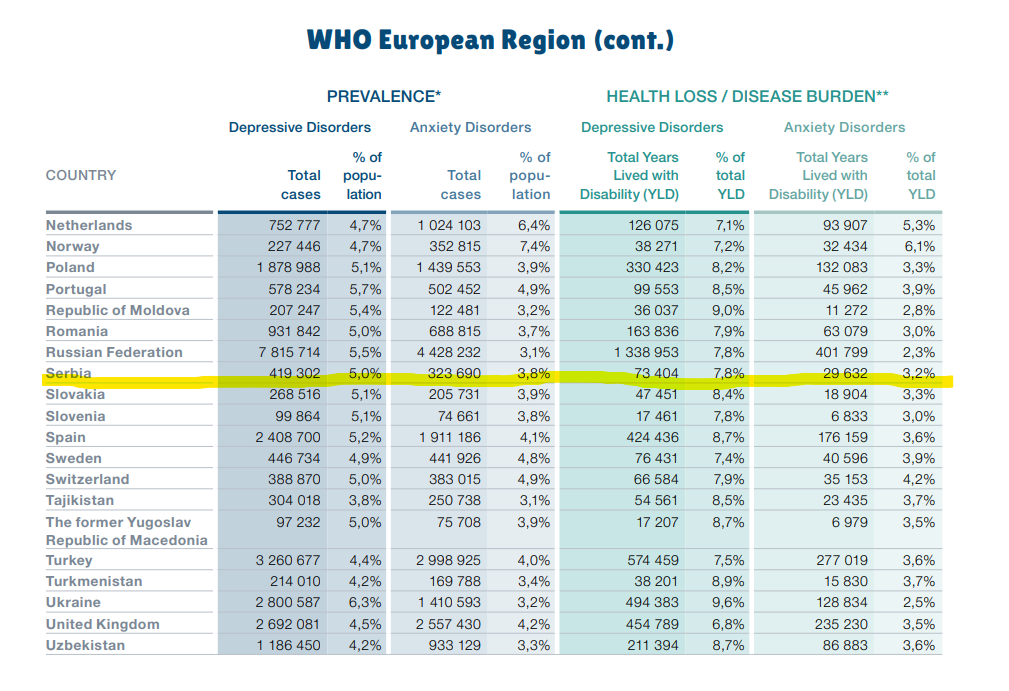The image size is (1009, 691).
Task: Click Spain's 424 436 depressive YLD value
Action: 653,438
